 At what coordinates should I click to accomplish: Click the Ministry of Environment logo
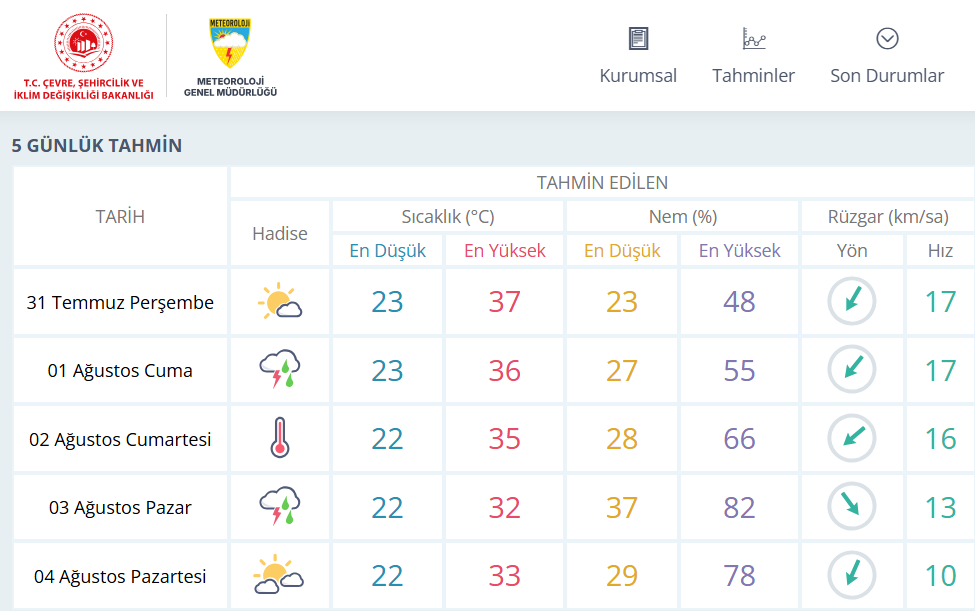click(83, 57)
